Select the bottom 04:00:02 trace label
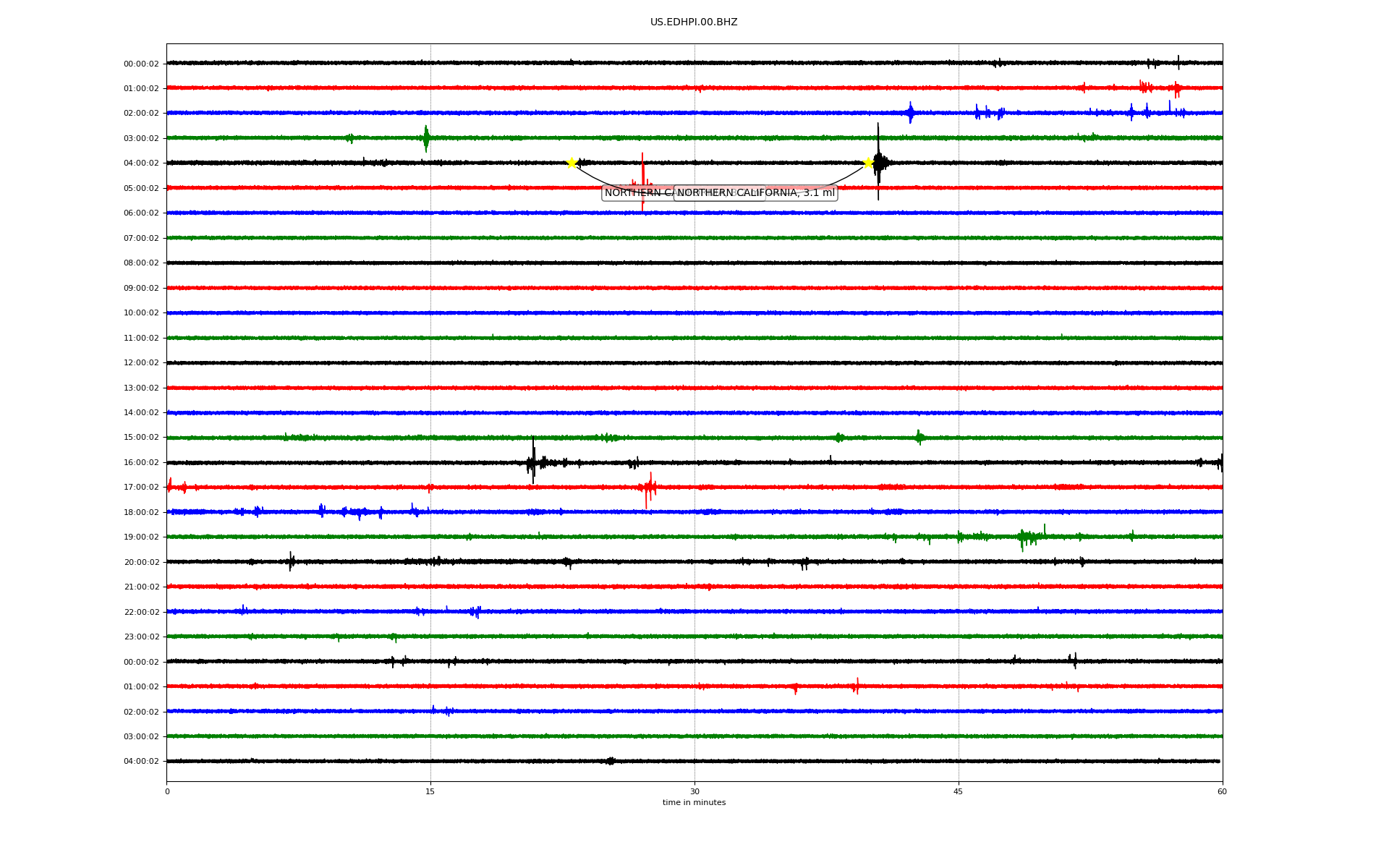The width and height of the screenshot is (1389, 868). (x=141, y=762)
